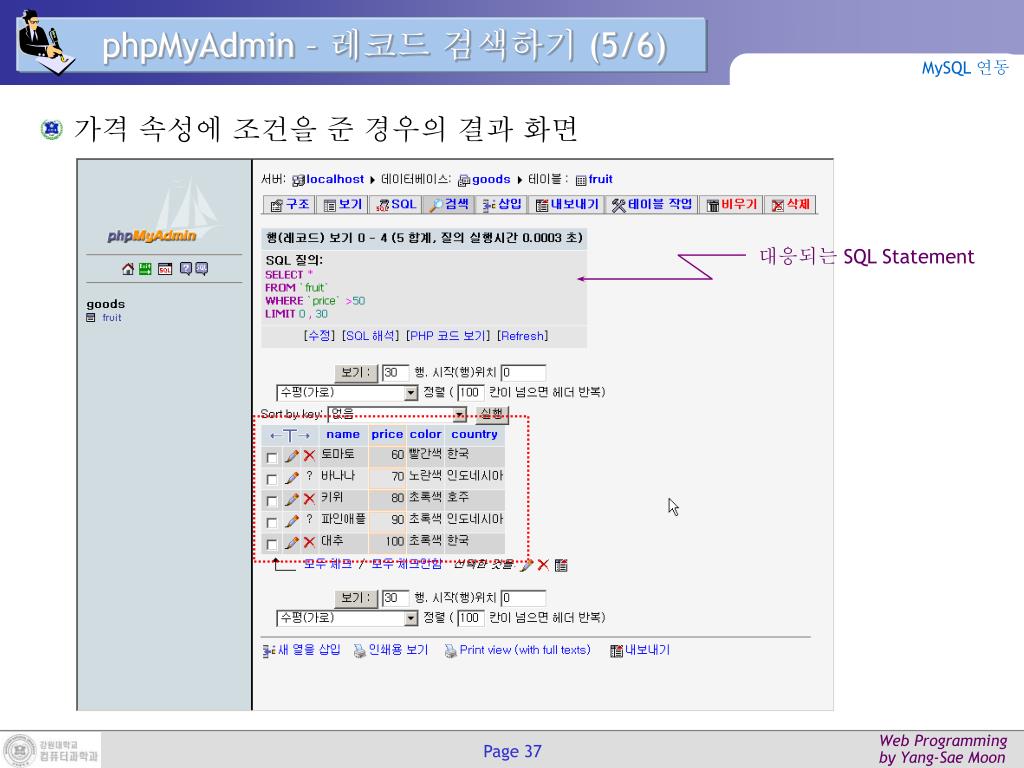Click the fruit table icon in sidebar
The image size is (1024, 768).
tap(91, 317)
